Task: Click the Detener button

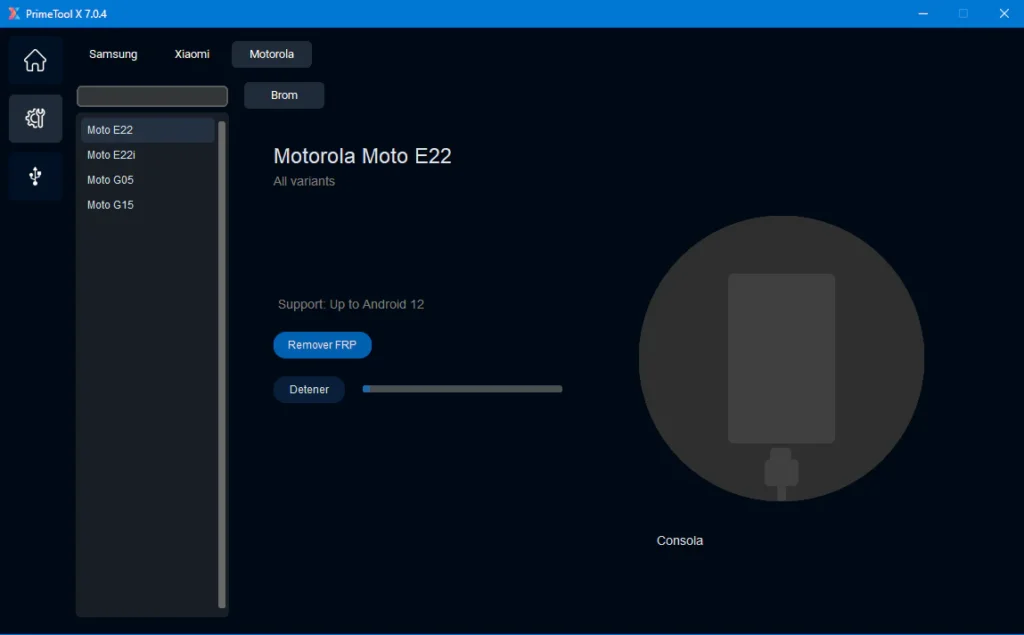Action: (309, 389)
